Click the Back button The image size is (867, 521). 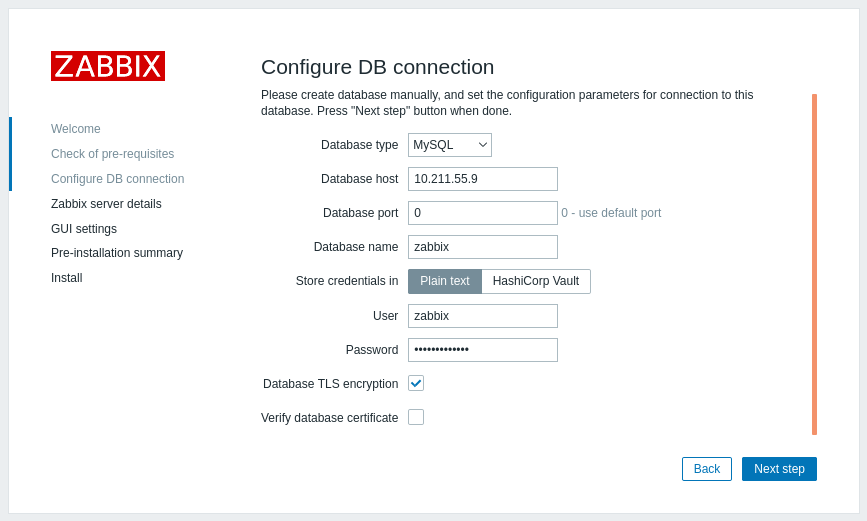coord(707,469)
